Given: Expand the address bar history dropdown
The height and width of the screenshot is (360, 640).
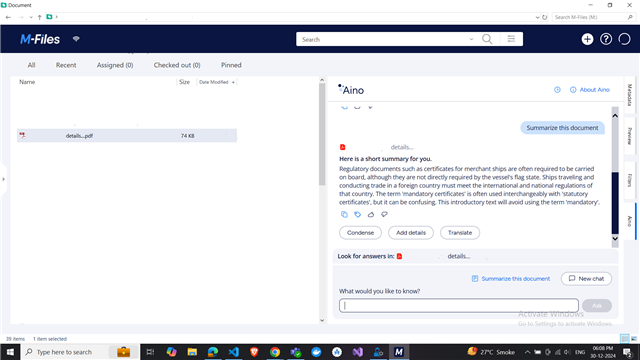Looking at the screenshot, I should coord(537,17).
